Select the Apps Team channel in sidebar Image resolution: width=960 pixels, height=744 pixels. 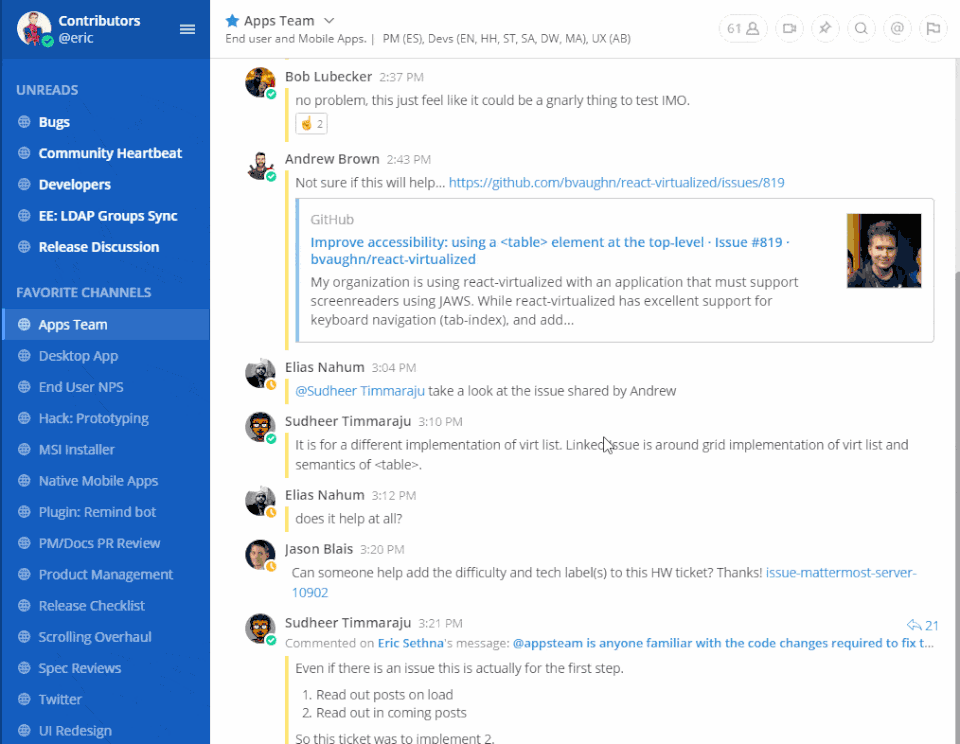(105, 325)
